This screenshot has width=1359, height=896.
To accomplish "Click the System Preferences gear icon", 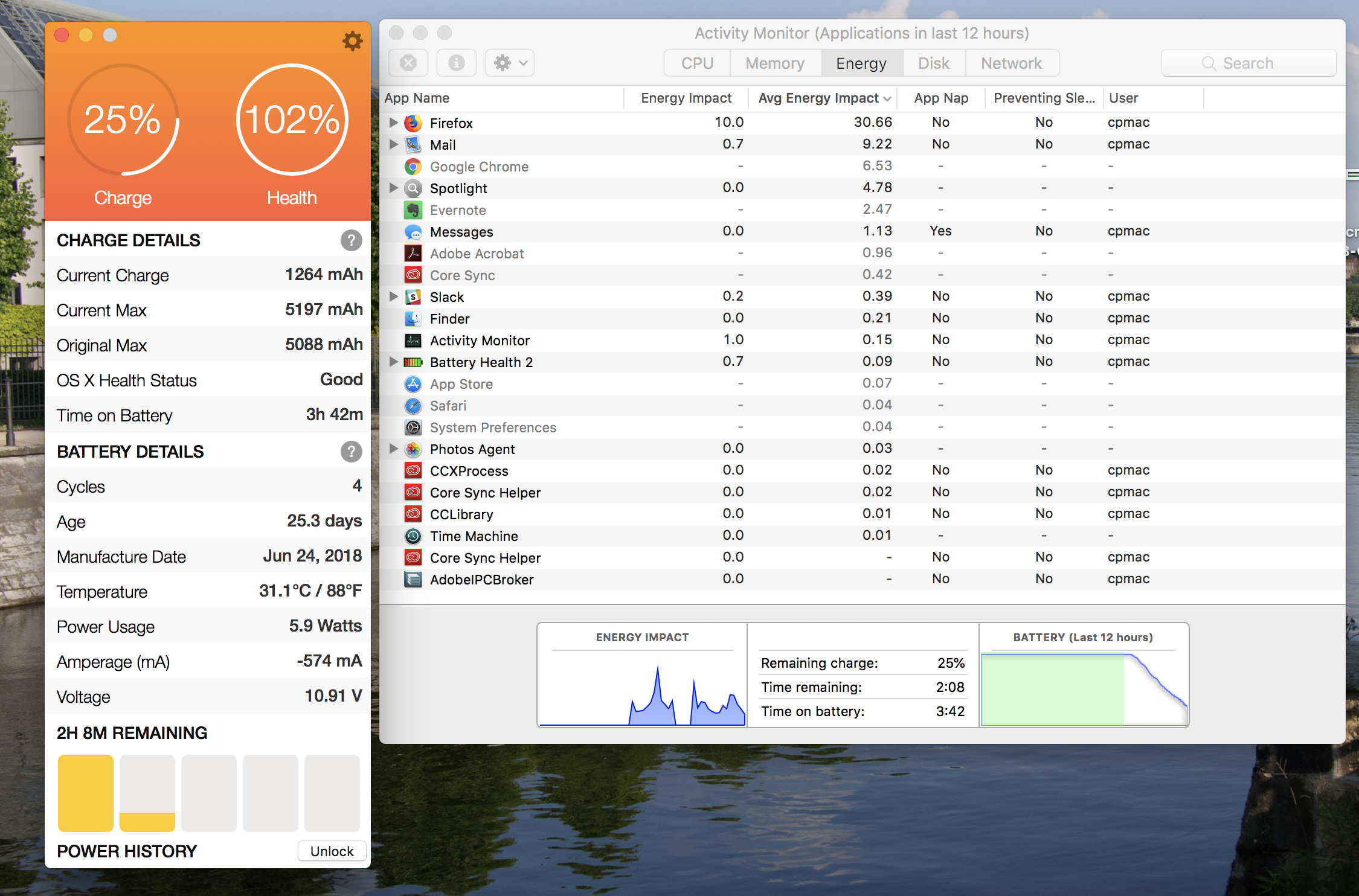I will (x=413, y=427).
